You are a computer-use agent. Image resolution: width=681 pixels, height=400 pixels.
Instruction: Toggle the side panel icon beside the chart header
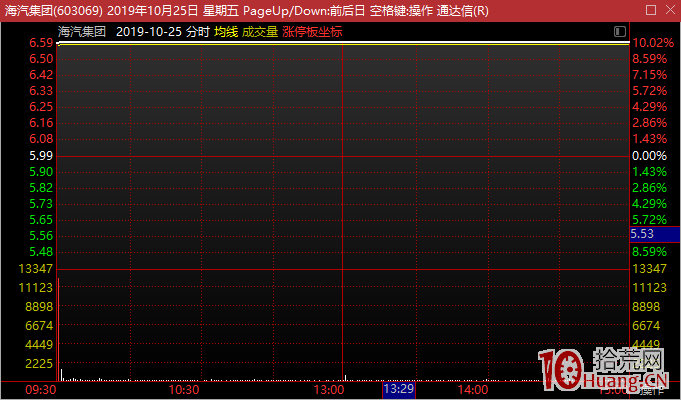[x=620, y=31]
